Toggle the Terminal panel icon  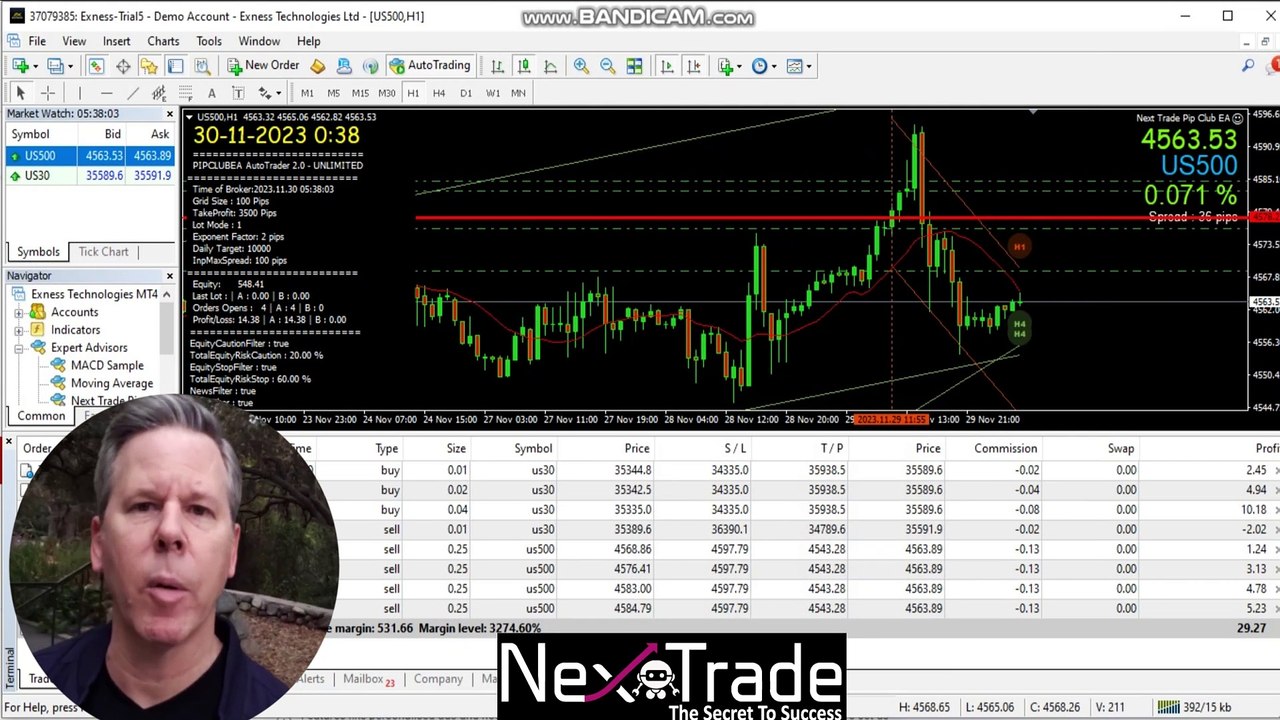click(x=175, y=66)
